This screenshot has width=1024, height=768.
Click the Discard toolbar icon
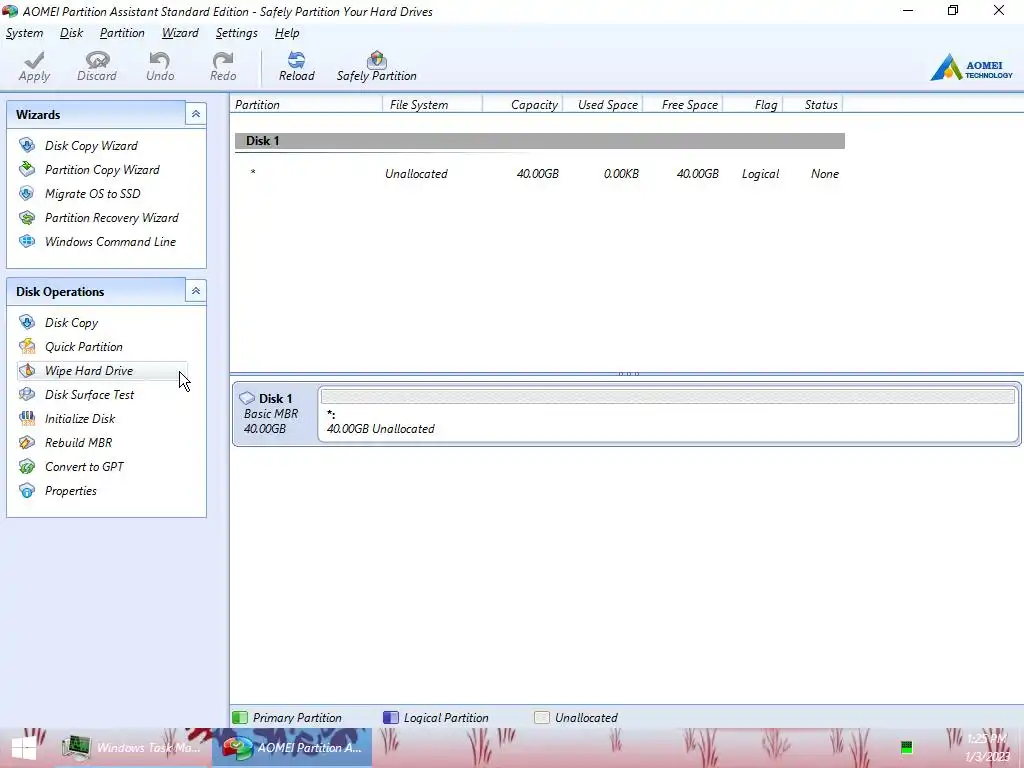click(97, 60)
